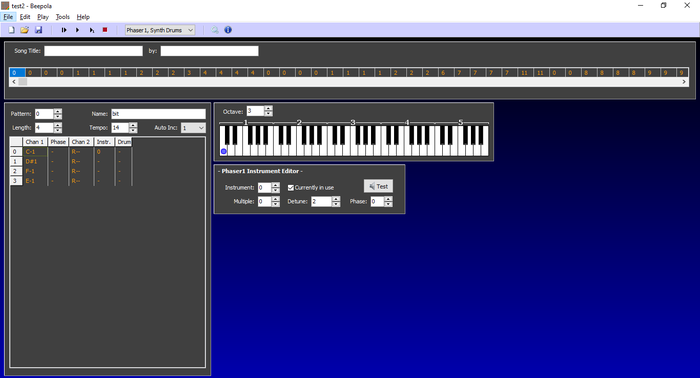Viewport: 700px width, 378px height.
Task: Play the current pattern from the toolbar
Action: [92, 30]
